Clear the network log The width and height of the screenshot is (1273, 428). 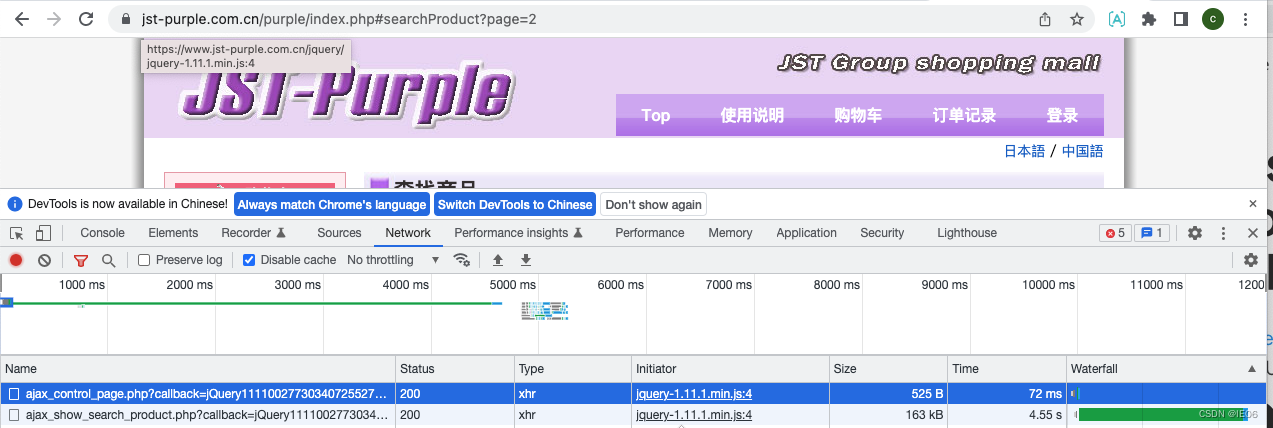tap(44, 260)
